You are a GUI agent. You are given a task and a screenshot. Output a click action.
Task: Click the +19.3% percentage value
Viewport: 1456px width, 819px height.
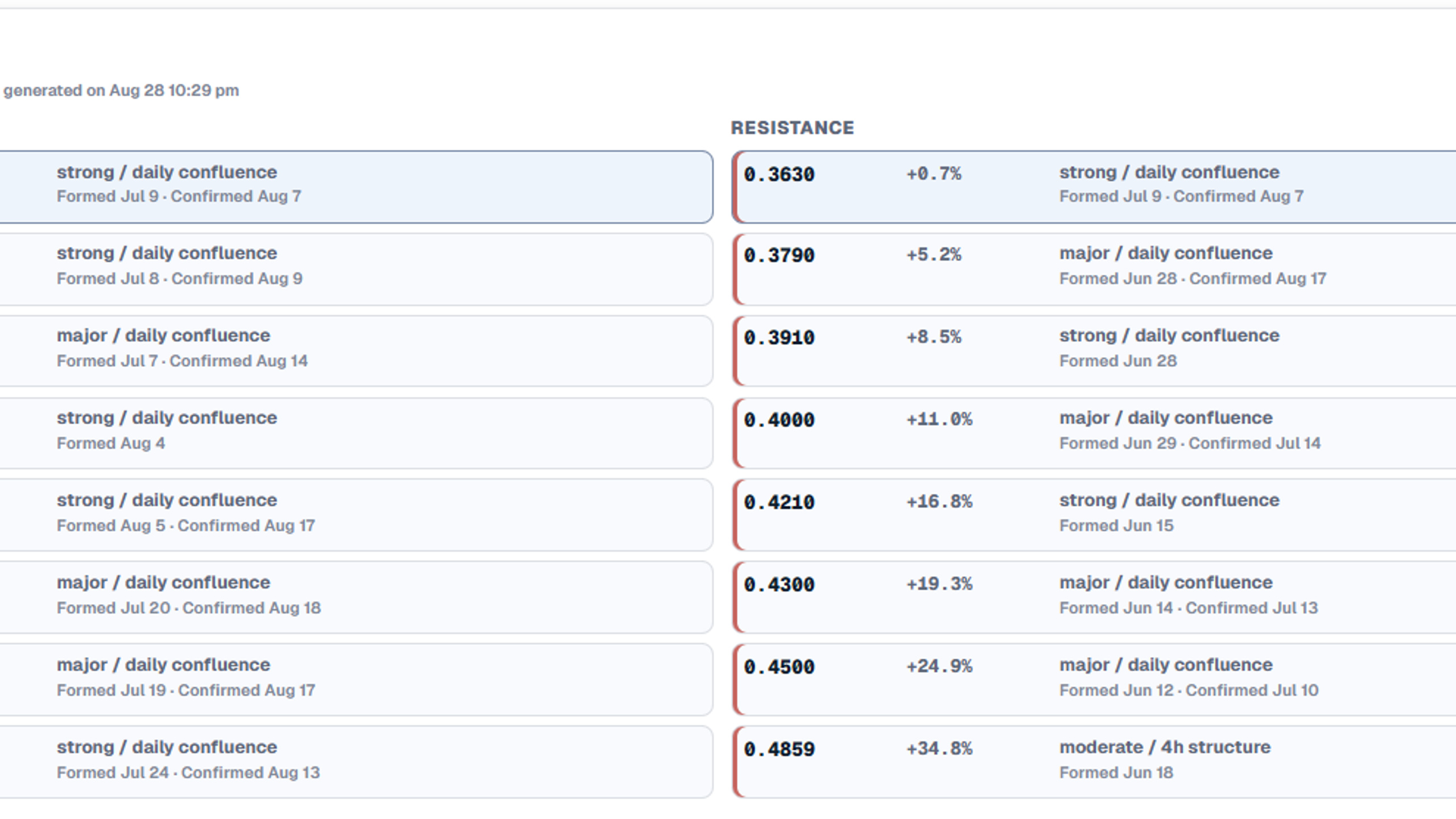tap(939, 584)
